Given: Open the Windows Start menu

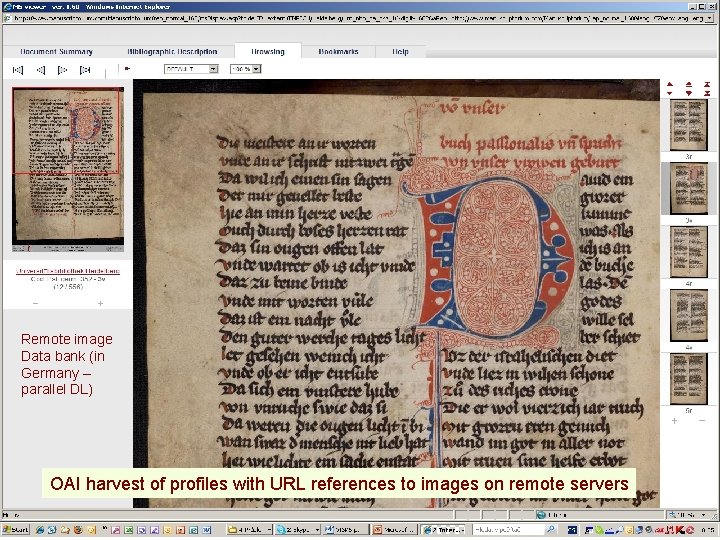Looking at the screenshot, I should point(15,530).
